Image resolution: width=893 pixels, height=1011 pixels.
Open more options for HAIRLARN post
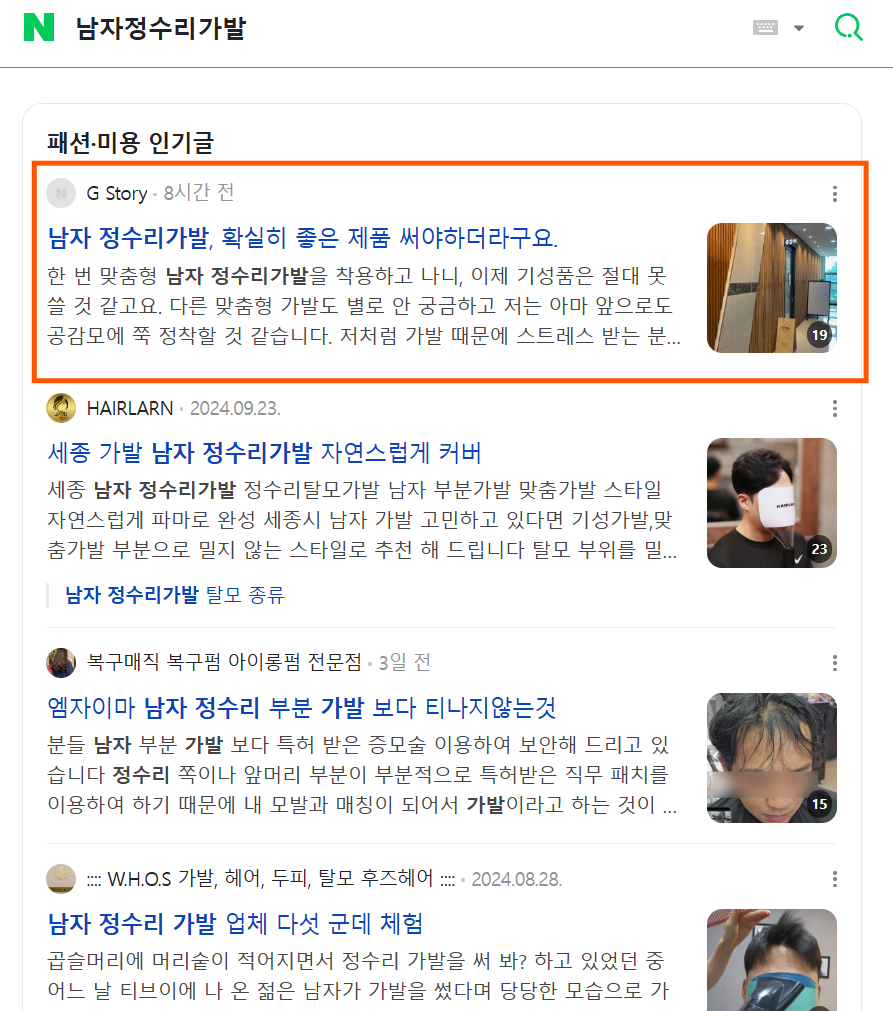(x=835, y=408)
